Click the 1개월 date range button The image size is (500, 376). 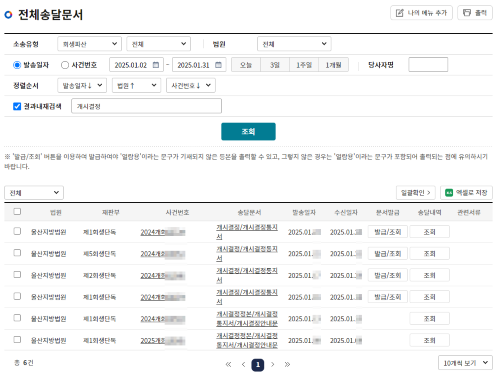click(333, 65)
